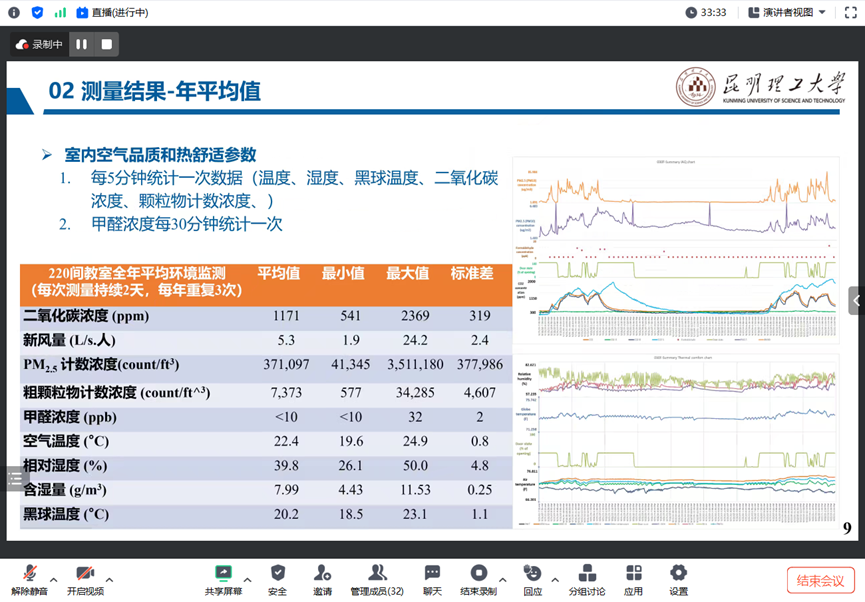Unmute microphone with 解除静音
This screenshot has height=602, width=865.
(30, 579)
